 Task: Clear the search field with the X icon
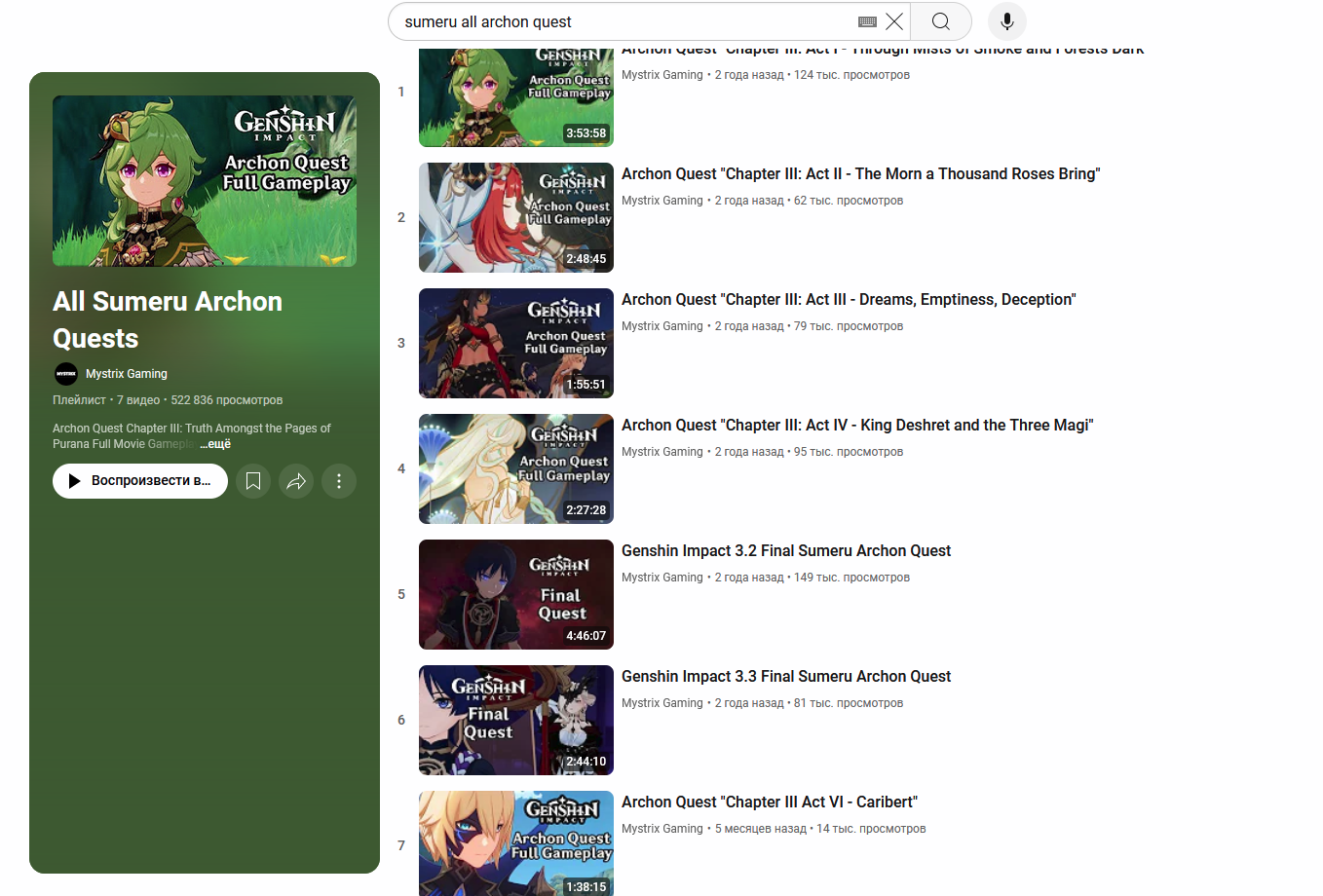[894, 21]
